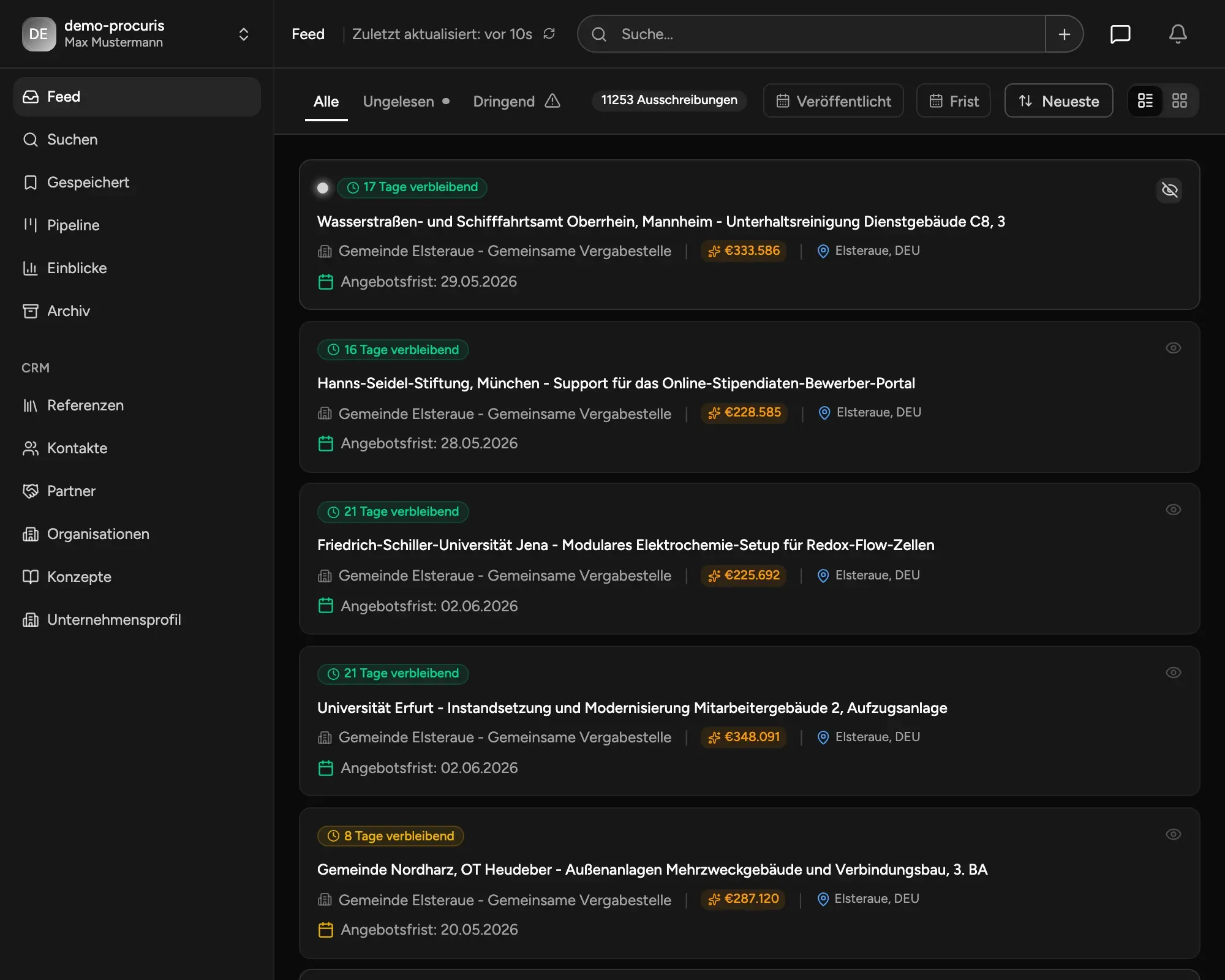Go to Konzepte

point(137,577)
